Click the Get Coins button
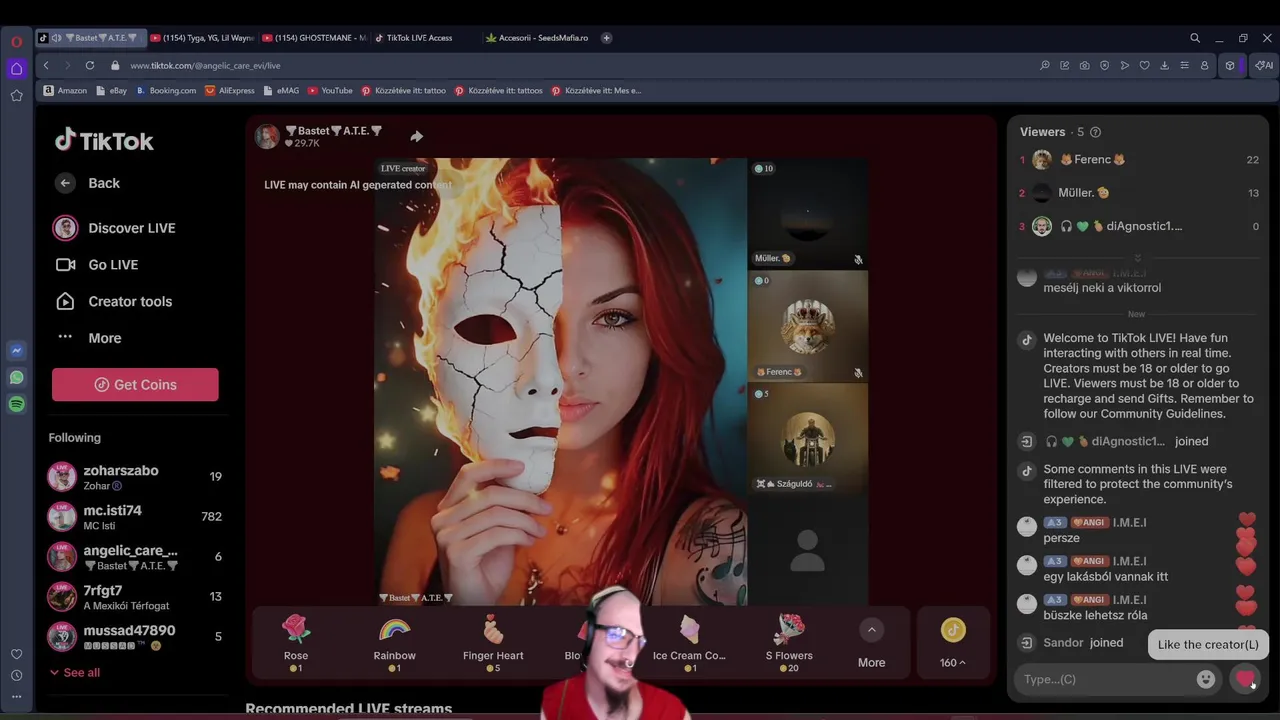The width and height of the screenshot is (1280, 720). (135, 385)
